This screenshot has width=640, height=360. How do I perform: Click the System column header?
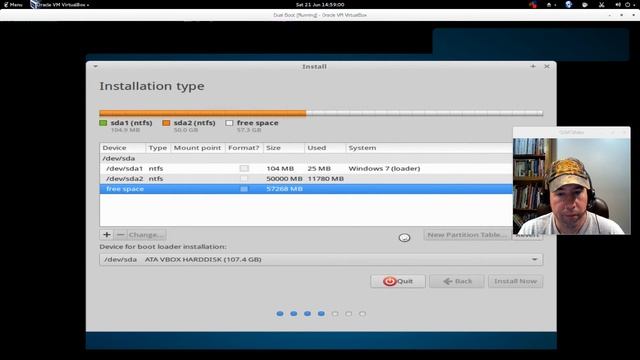(x=429, y=148)
